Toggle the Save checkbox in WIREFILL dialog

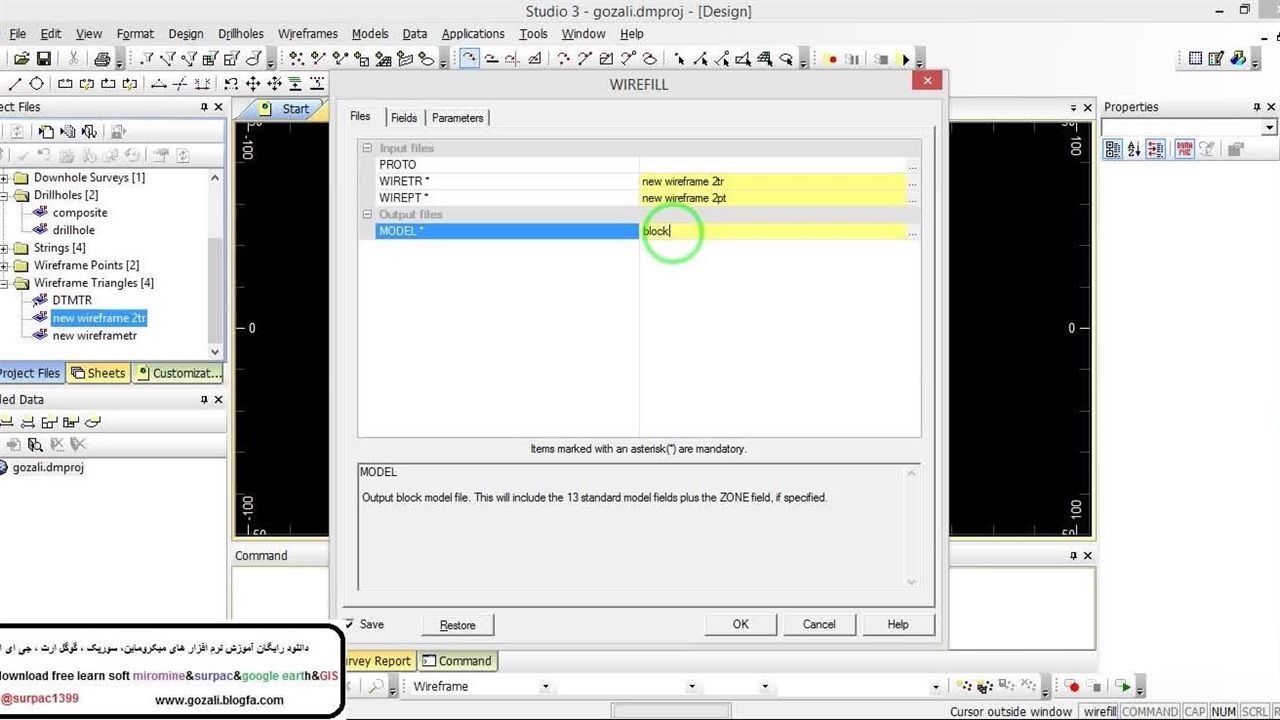pos(349,624)
